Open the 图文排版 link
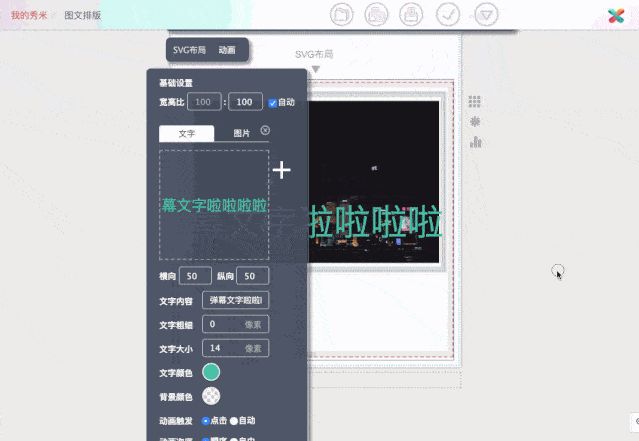Image resolution: width=639 pixels, height=441 pixels. pyautogui.click(x=83, y=15)
